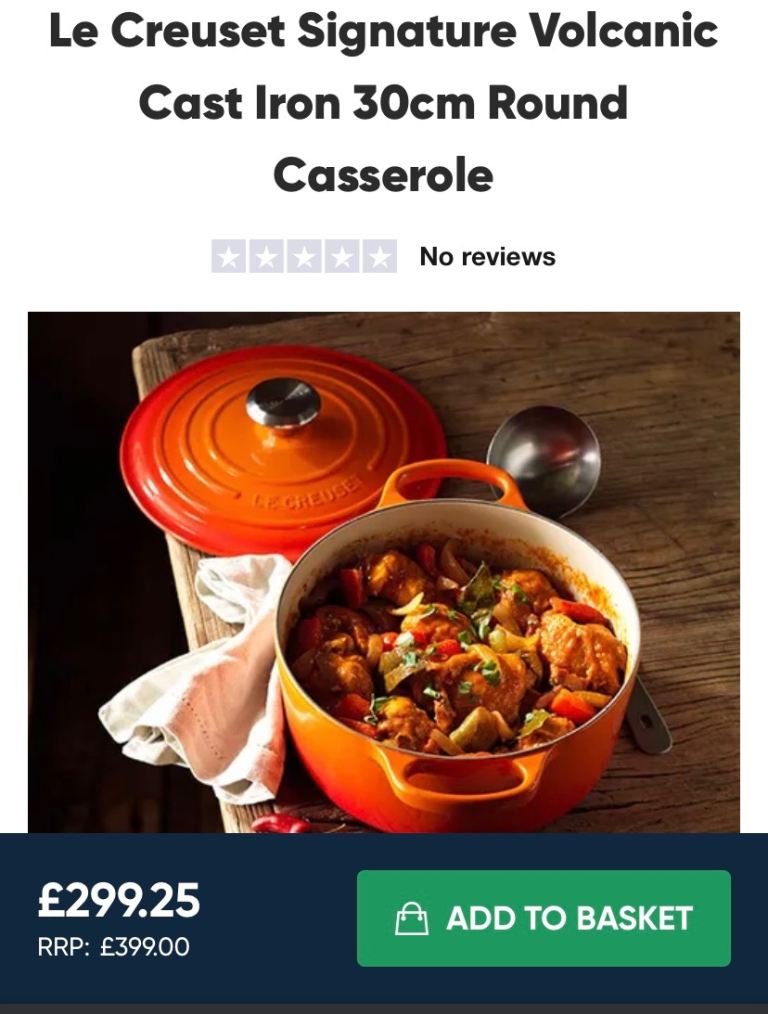
Task: Click the second rating star
Action: 266,257
